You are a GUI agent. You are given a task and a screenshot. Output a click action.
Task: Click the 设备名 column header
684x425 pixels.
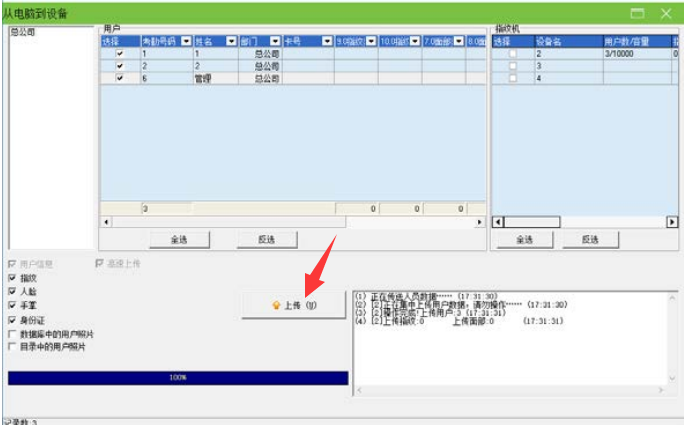pyautogui.click(x=569, y=41)
